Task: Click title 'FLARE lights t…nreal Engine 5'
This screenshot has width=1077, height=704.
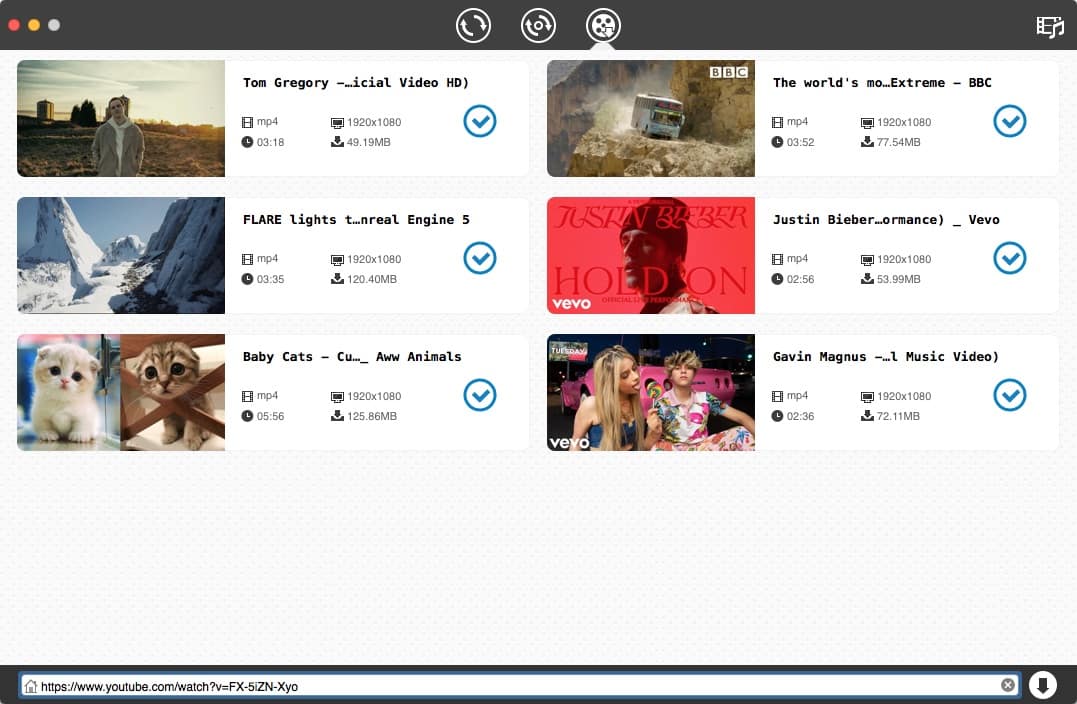Action: [356, 220]
